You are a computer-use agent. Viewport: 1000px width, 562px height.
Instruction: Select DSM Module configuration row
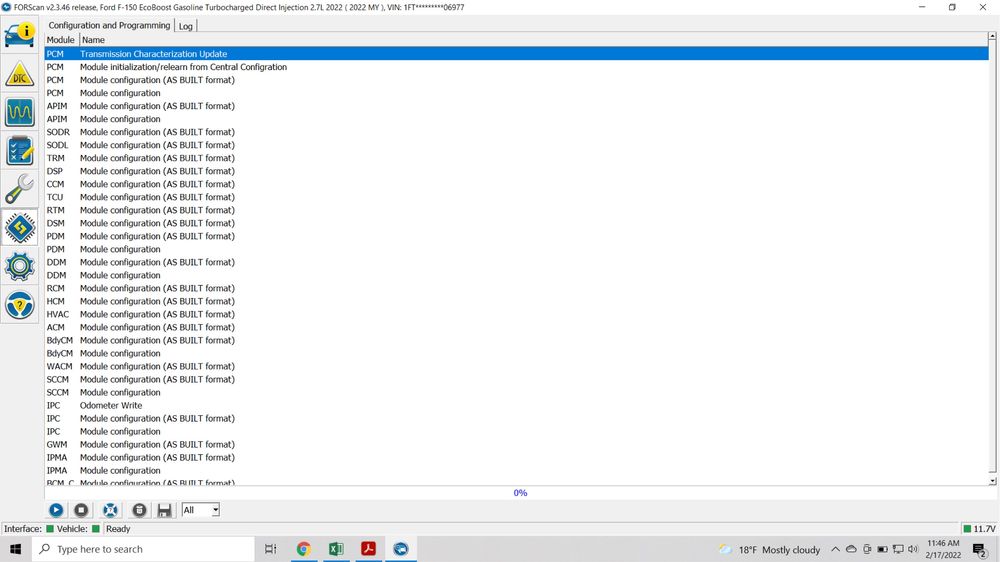517,223
